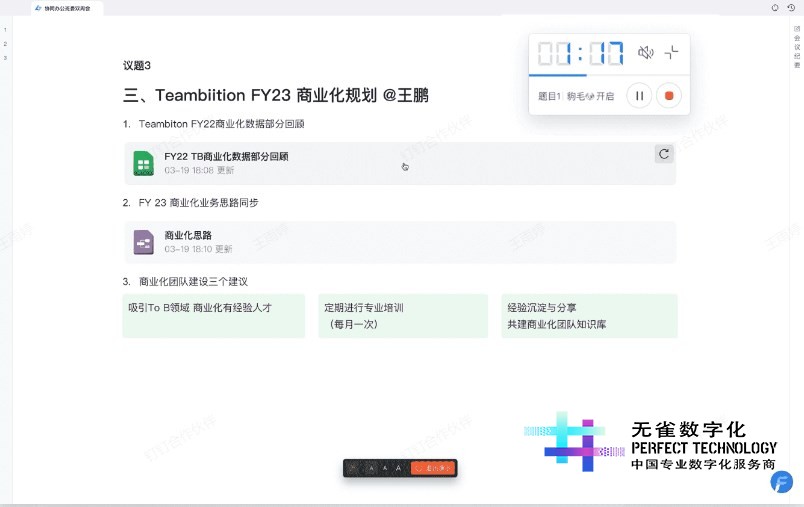The image size is (804, 507).
Task: Click text Teambiton FY22商业化数据部分回顾
Action: (222, 124)
